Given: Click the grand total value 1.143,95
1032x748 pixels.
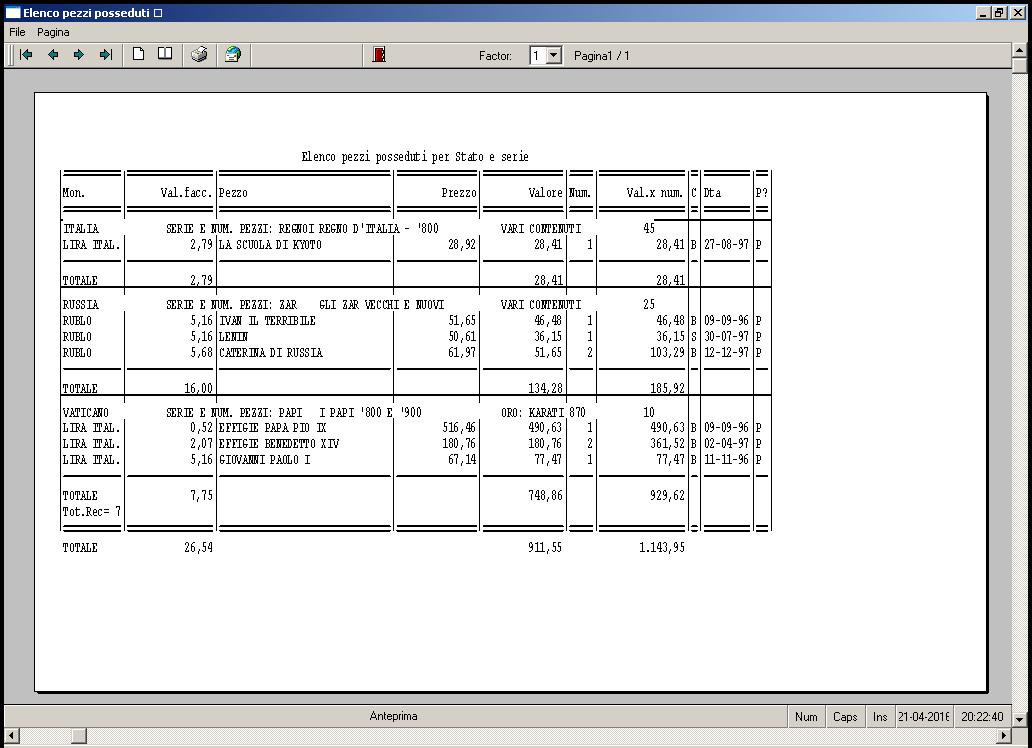Looking at the screenshot, I should (x=661, y=548).
